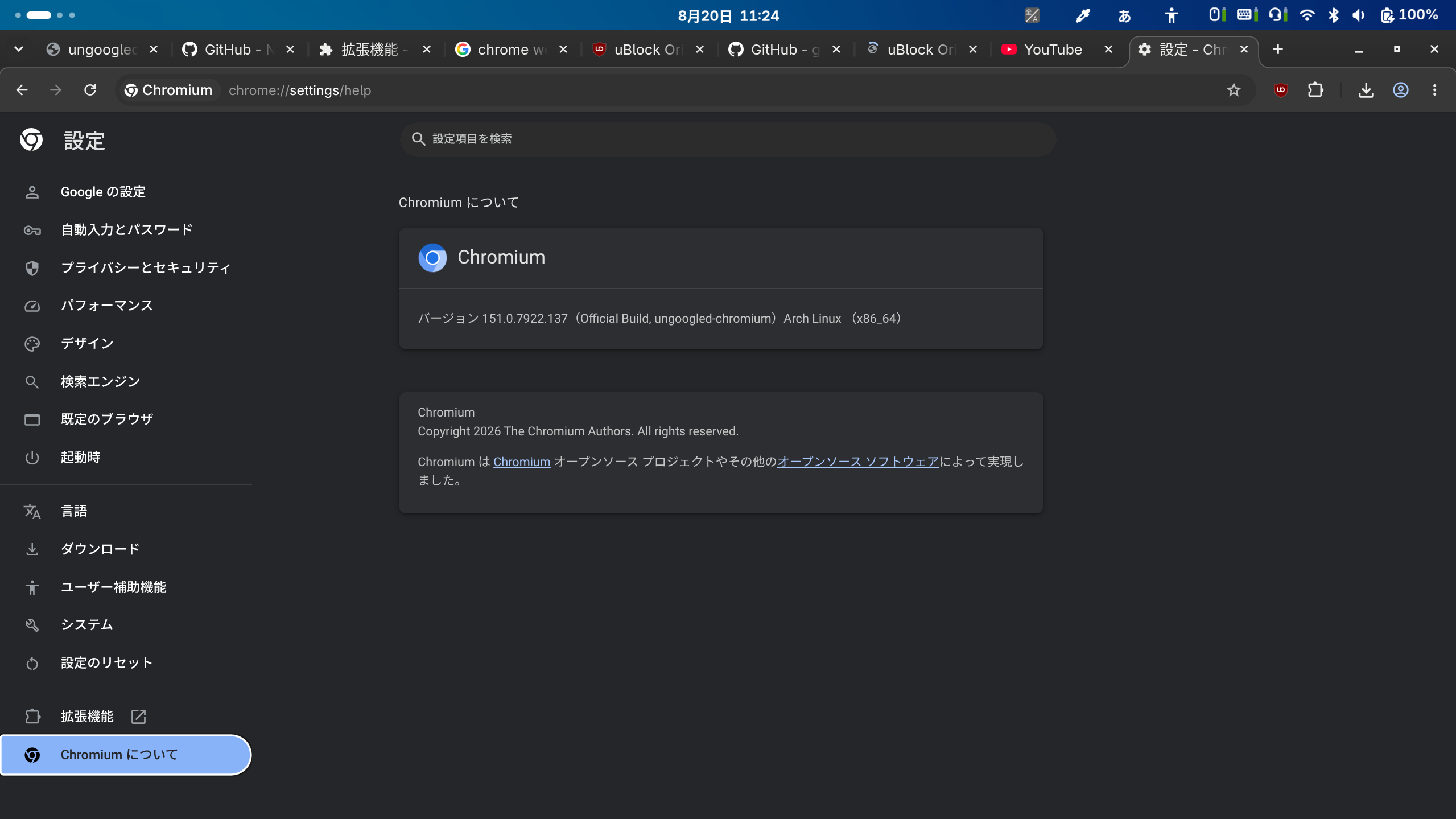
Task: Open デザイン settings
Action: [126, 343]
